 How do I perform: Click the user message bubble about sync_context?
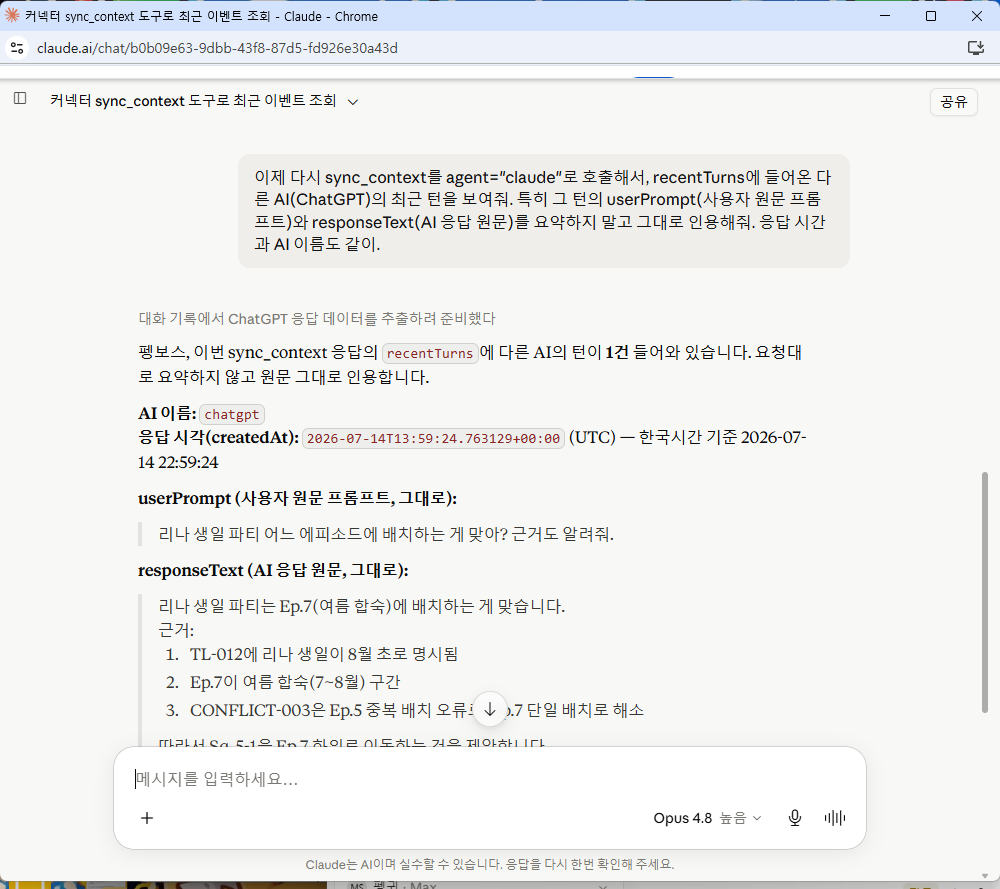coord(543,211)
